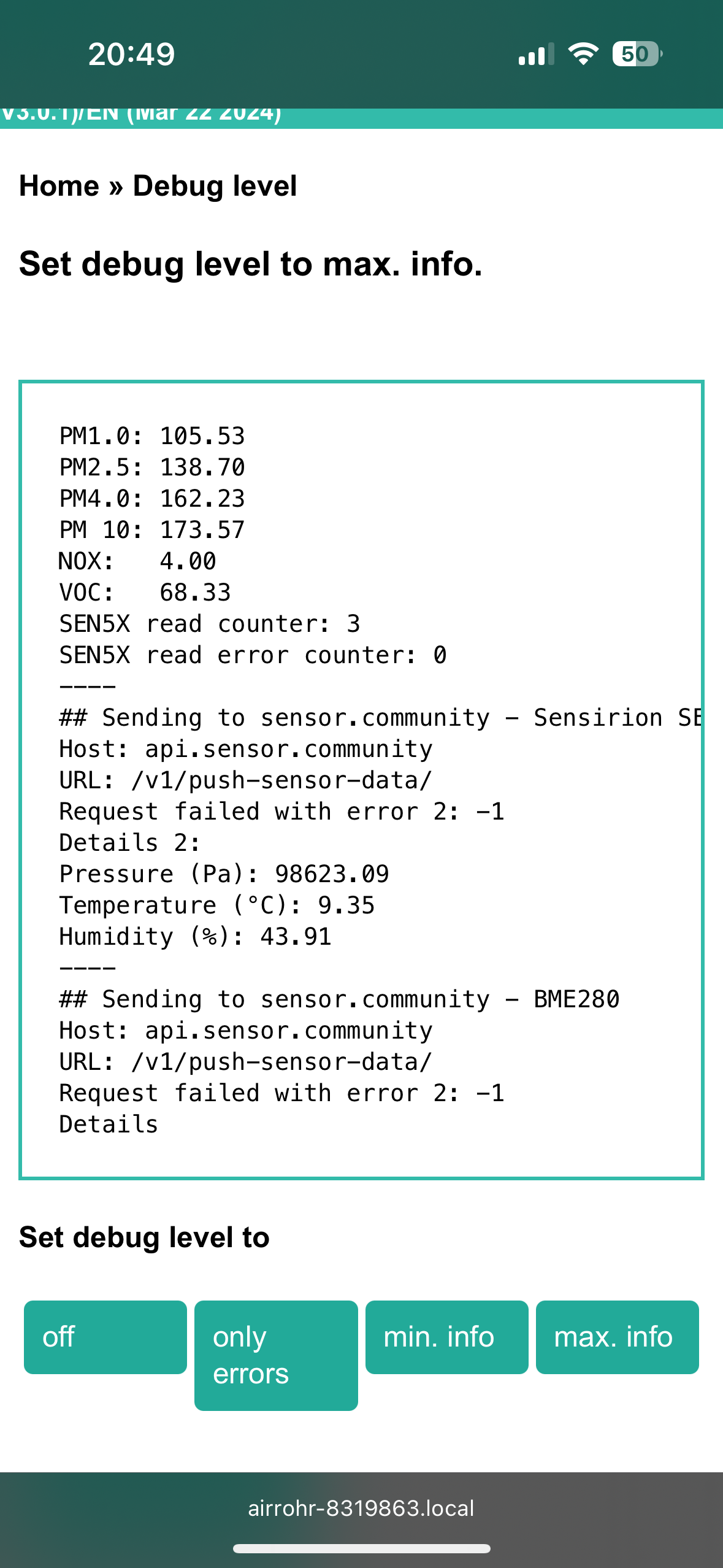Click the SEN5X read error counter line
723x1568 pixels.
pyautogui.click(x=253, y=655)
